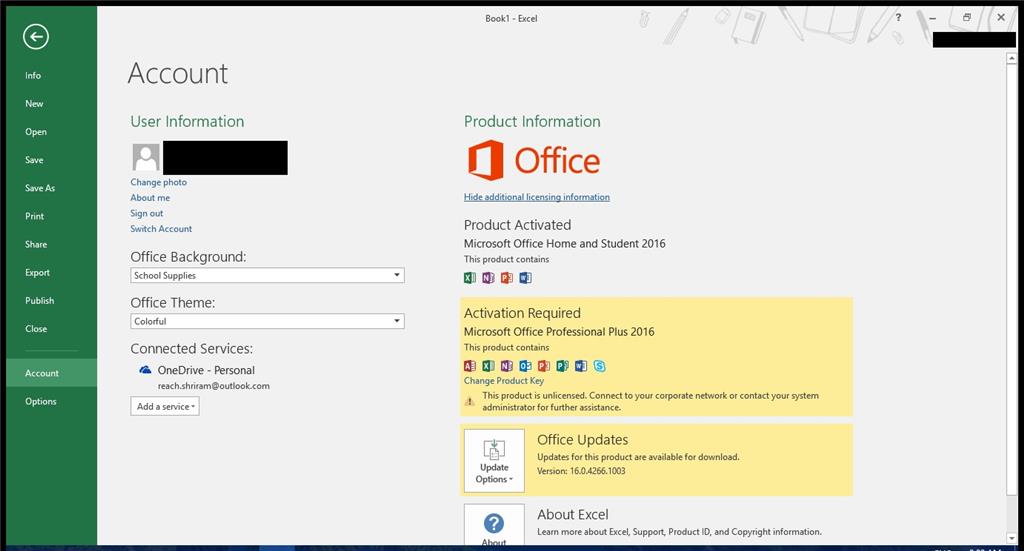
Task: Click the reach.shriram@outlook.com email text
Action: point(214,386)
